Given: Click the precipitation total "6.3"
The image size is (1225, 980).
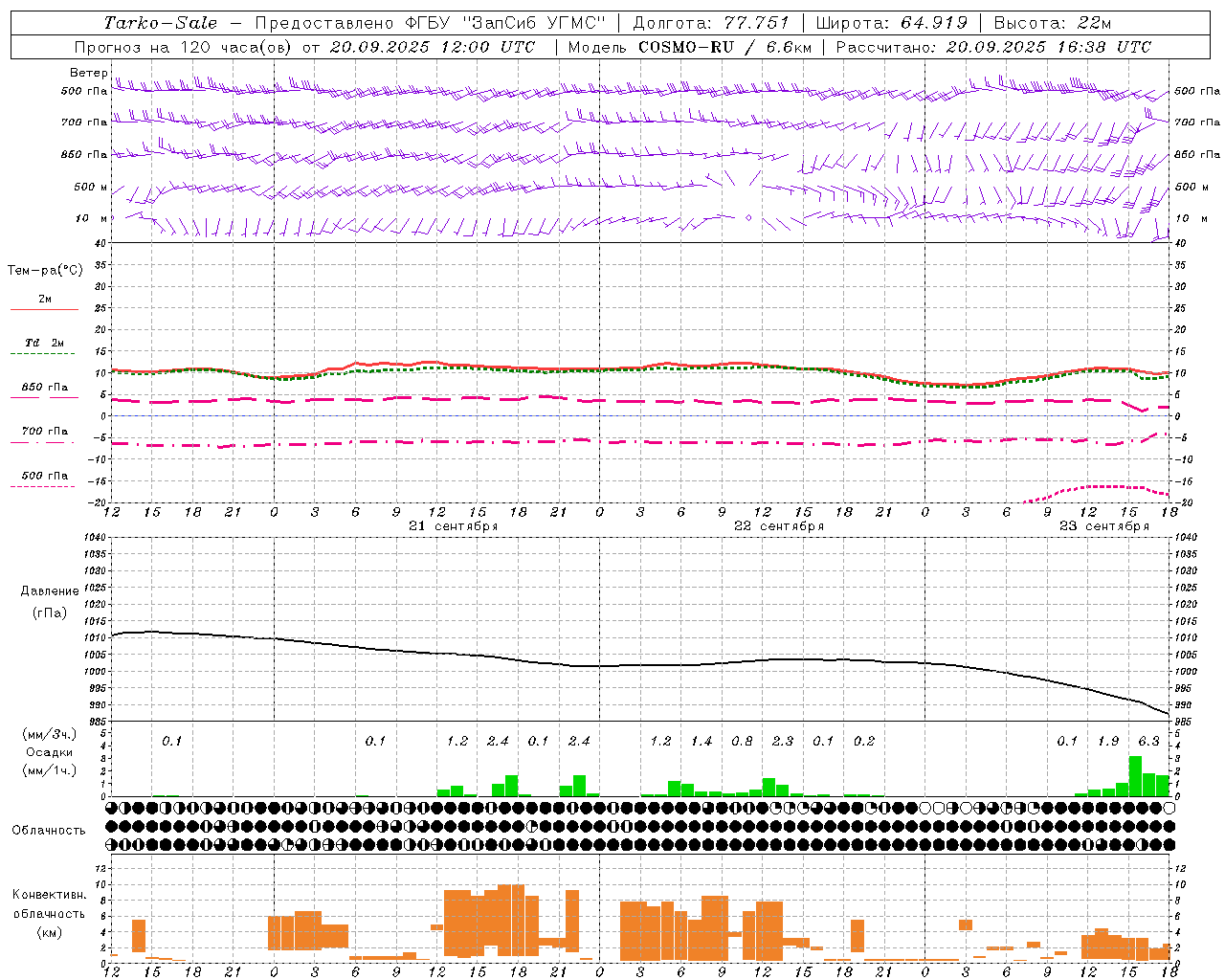Looking at the screenshot, I should point(1148,742).
